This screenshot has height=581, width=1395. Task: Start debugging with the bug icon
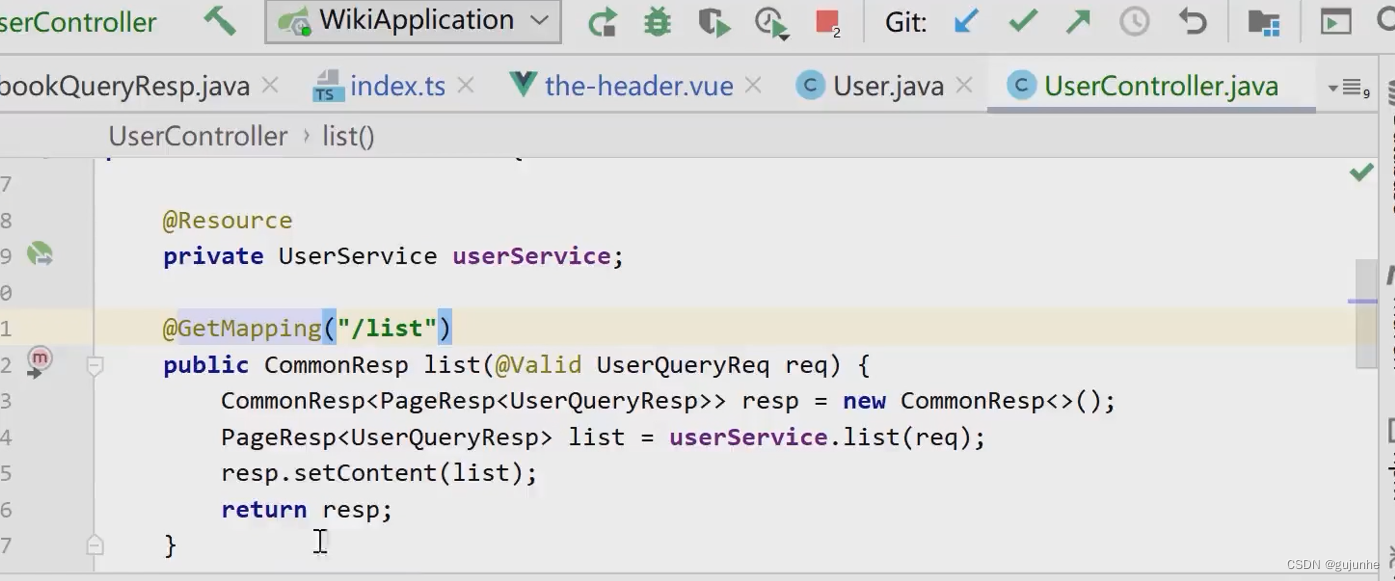[x=657, y=21]
